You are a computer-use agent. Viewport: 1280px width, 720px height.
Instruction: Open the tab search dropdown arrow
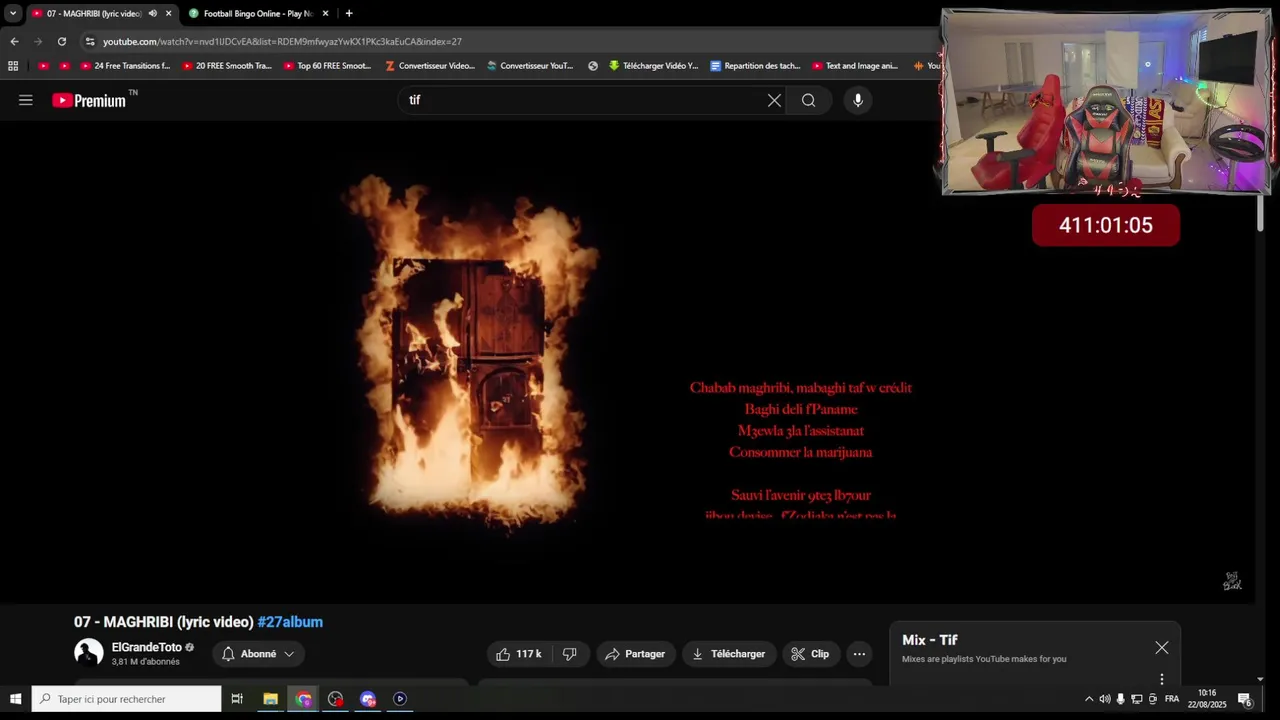click(x=13, y=14)
